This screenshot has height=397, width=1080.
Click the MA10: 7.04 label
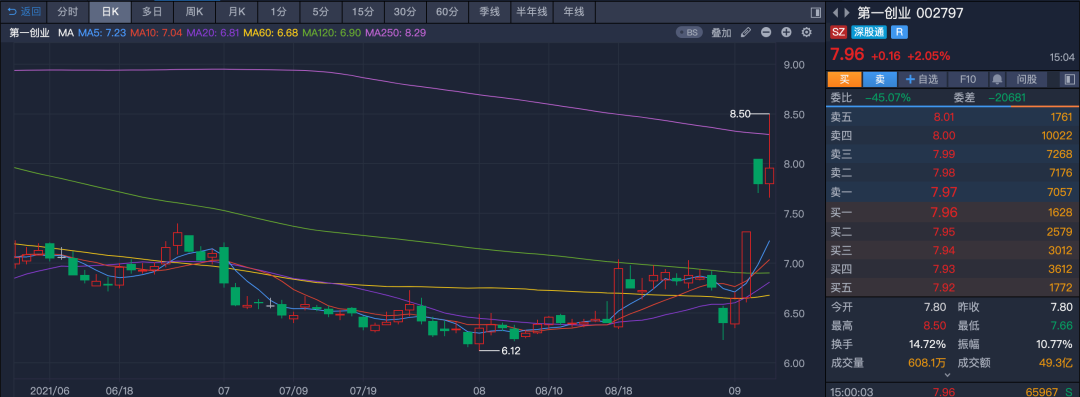pyautogui.click(x=156, y=32)
